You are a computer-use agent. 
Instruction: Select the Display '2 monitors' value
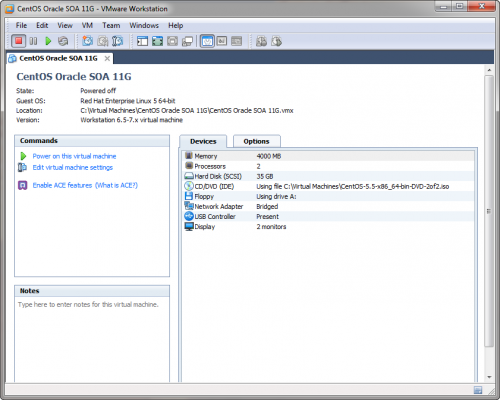[271, 227]
